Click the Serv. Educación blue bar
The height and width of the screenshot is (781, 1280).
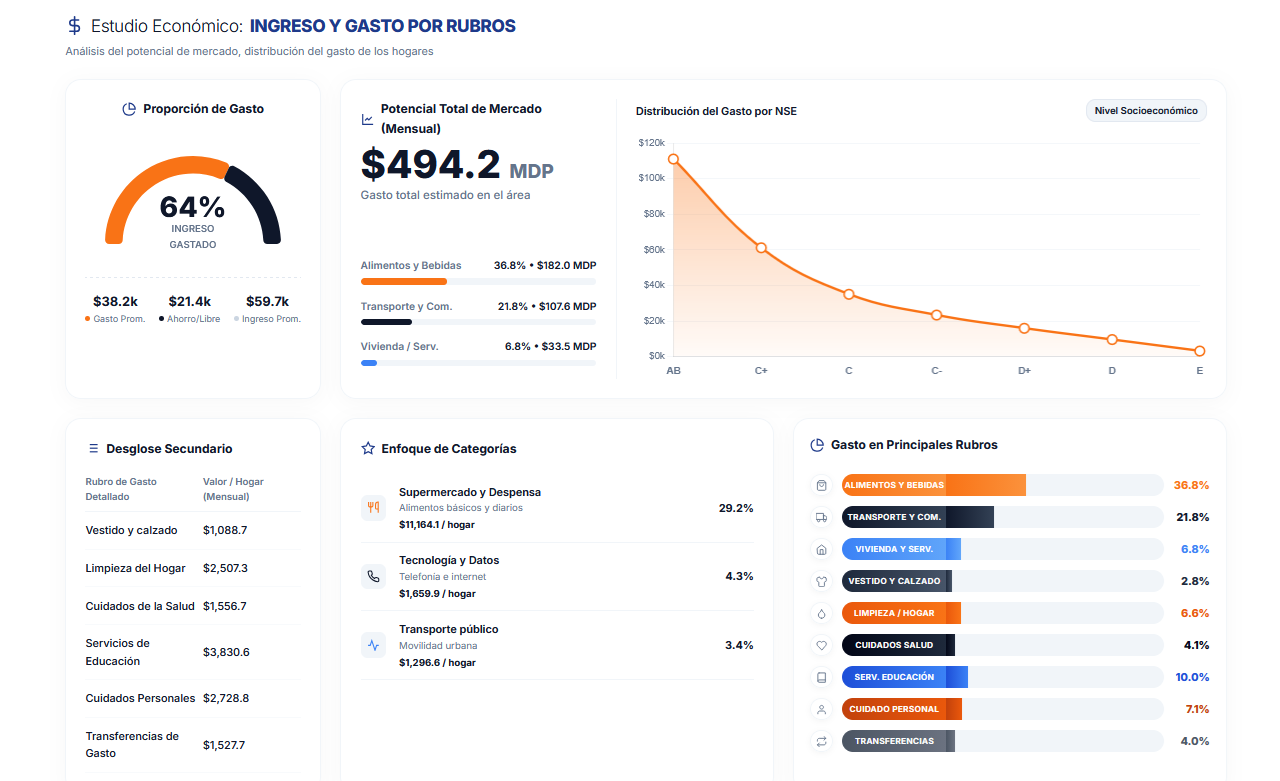[x=905, y=677]
